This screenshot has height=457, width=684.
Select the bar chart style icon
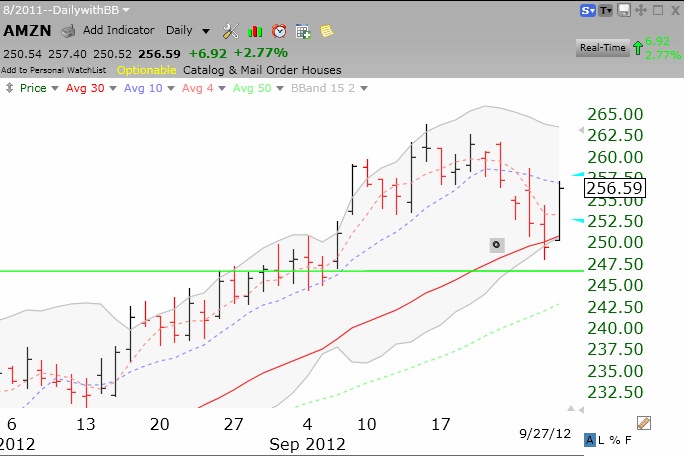255,31
